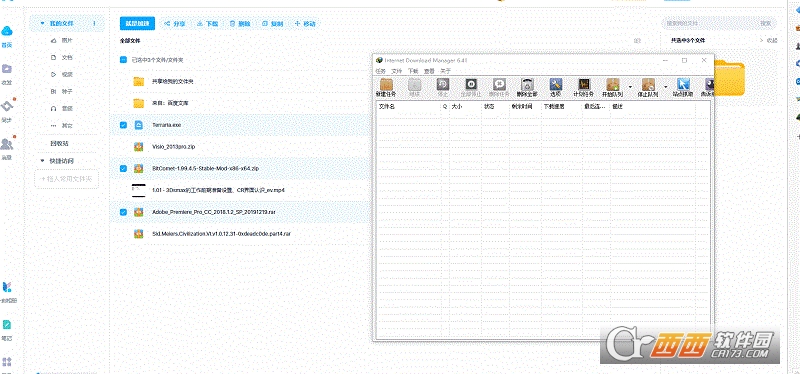Open the dropdown arrow next to 开始队列
This screenshot has height=374, width=800.
click(630, 87)
